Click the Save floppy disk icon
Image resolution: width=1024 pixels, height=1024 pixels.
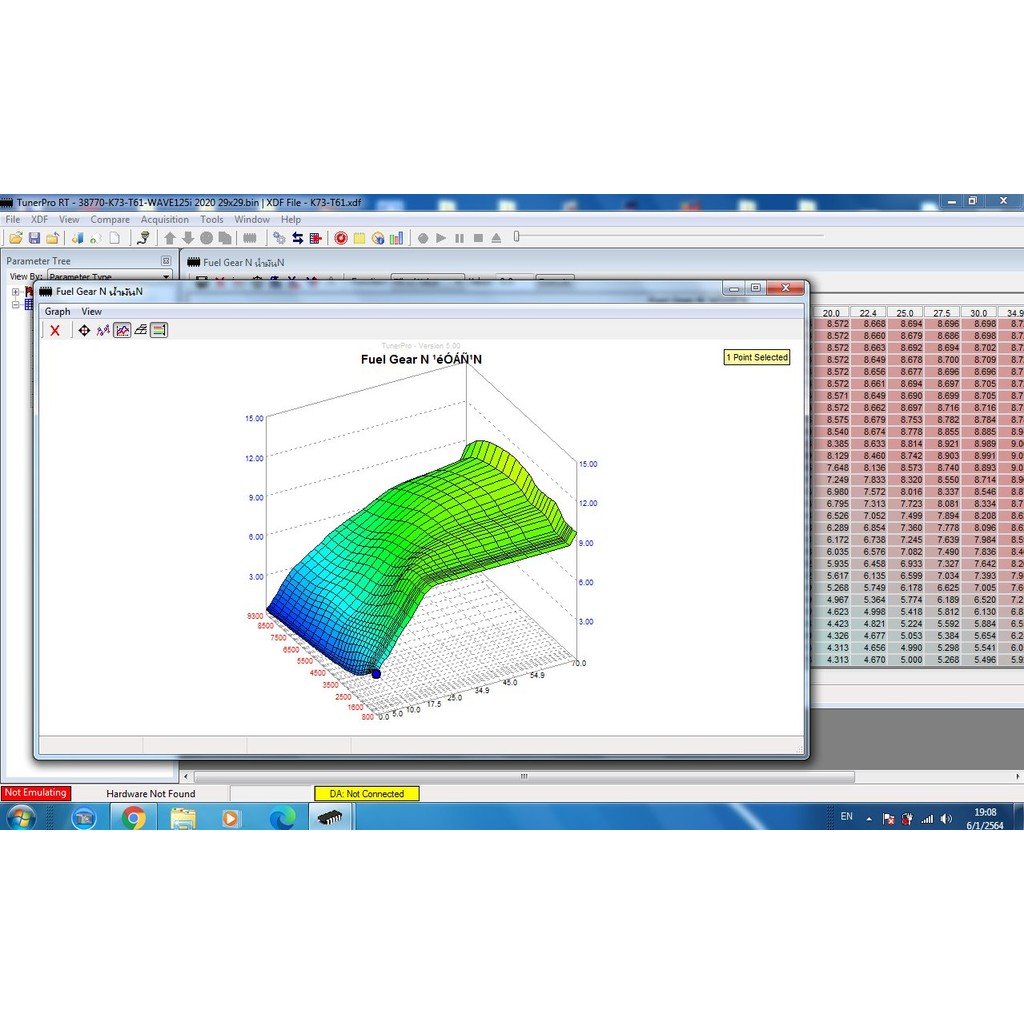pyautogui.click(x=34, y=238)
